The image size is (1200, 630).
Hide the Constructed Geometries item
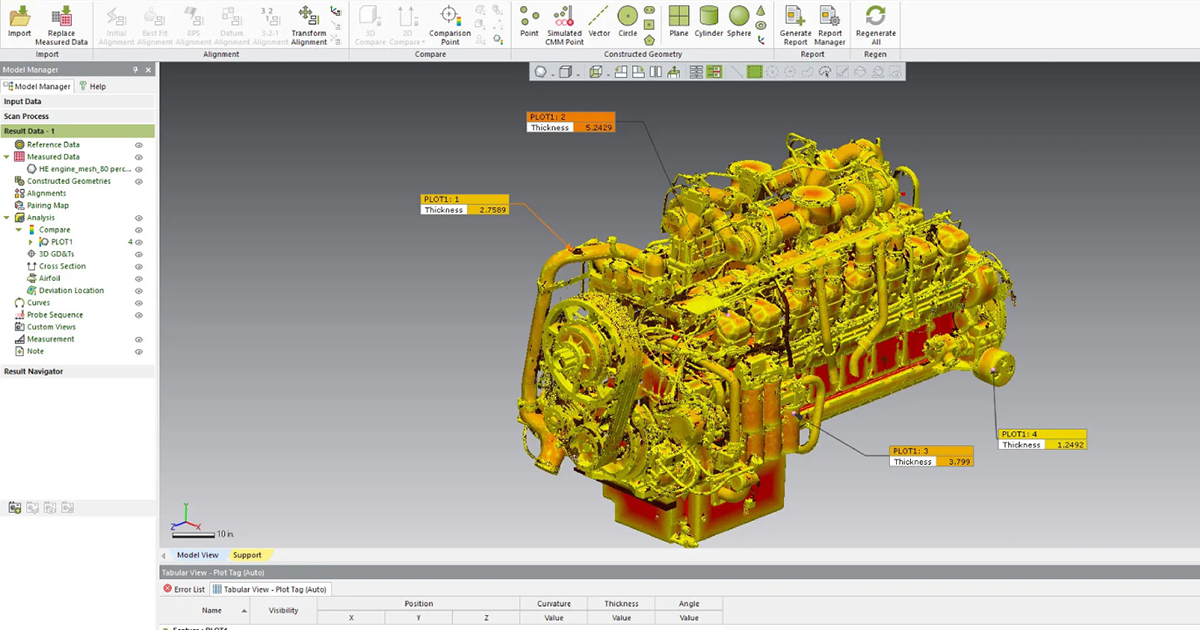(139, 181)
